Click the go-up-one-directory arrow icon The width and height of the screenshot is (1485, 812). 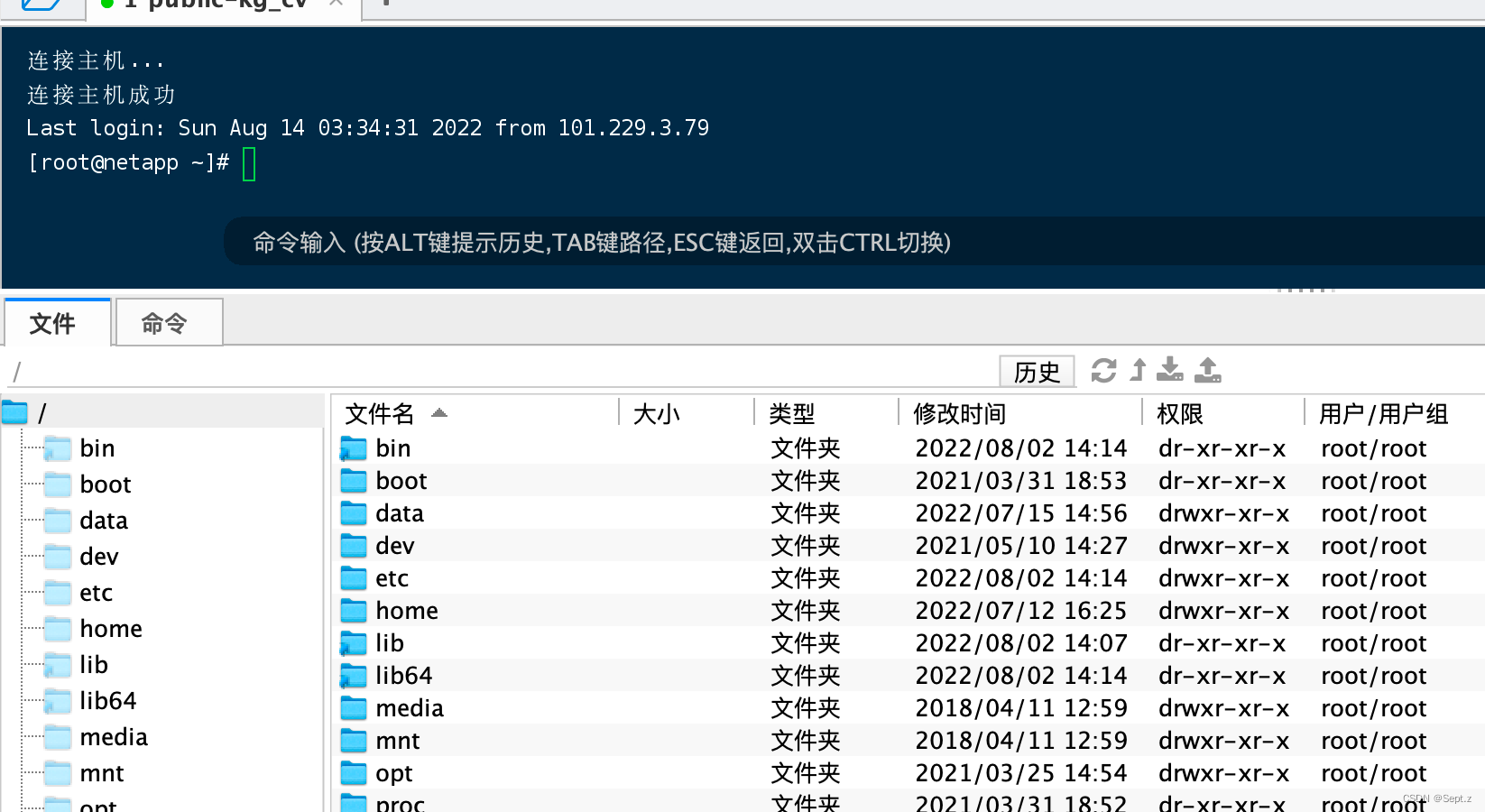coord(1138,370)
